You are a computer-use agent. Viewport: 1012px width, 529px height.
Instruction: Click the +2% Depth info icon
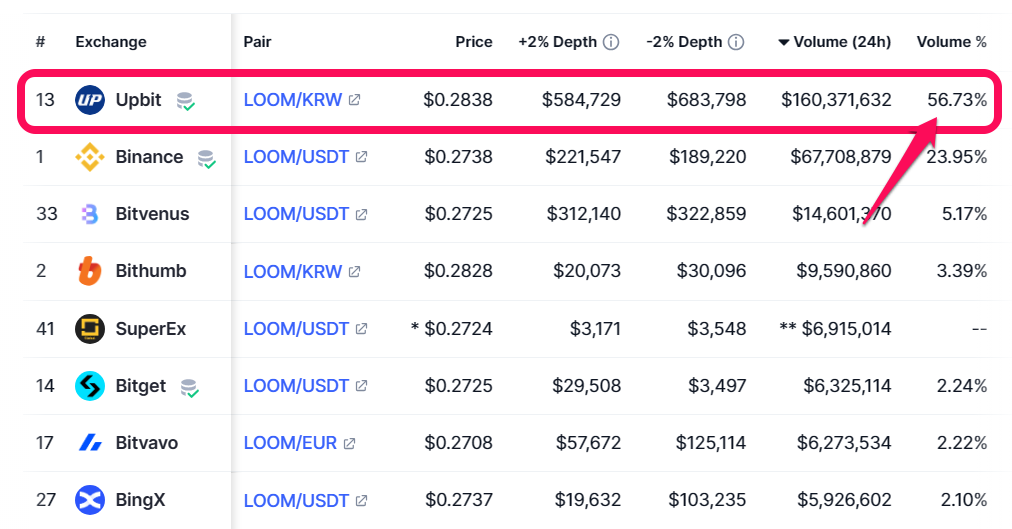point(611,42)
